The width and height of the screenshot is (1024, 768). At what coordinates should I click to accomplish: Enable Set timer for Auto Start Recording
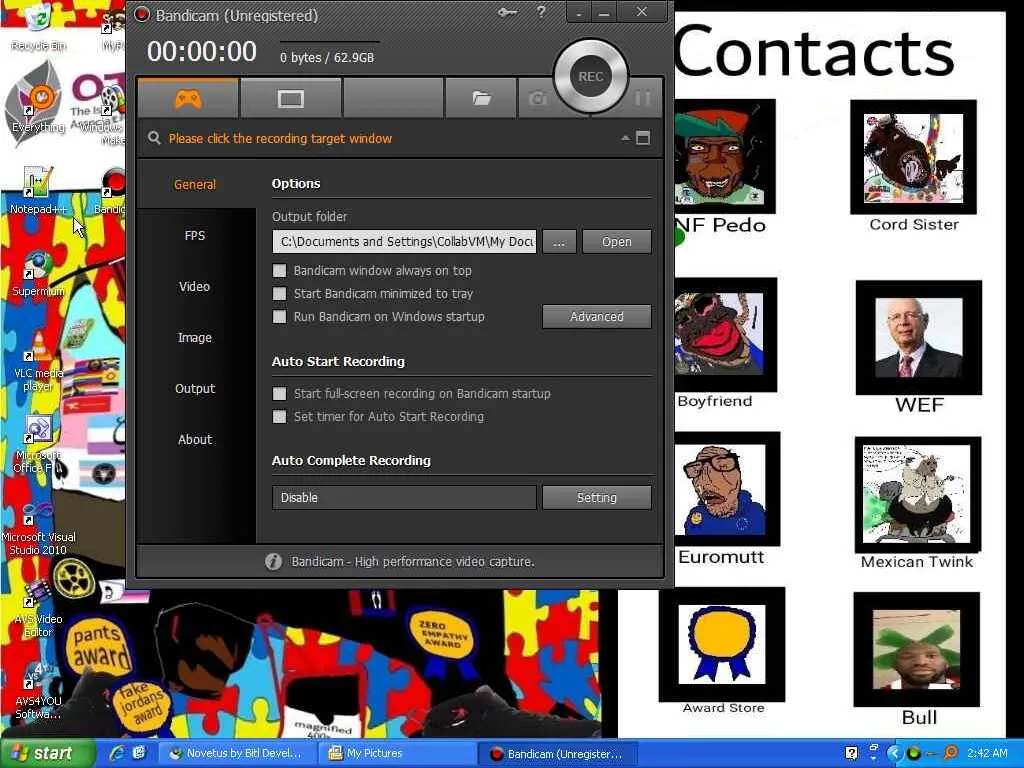(x=280, y=416)
